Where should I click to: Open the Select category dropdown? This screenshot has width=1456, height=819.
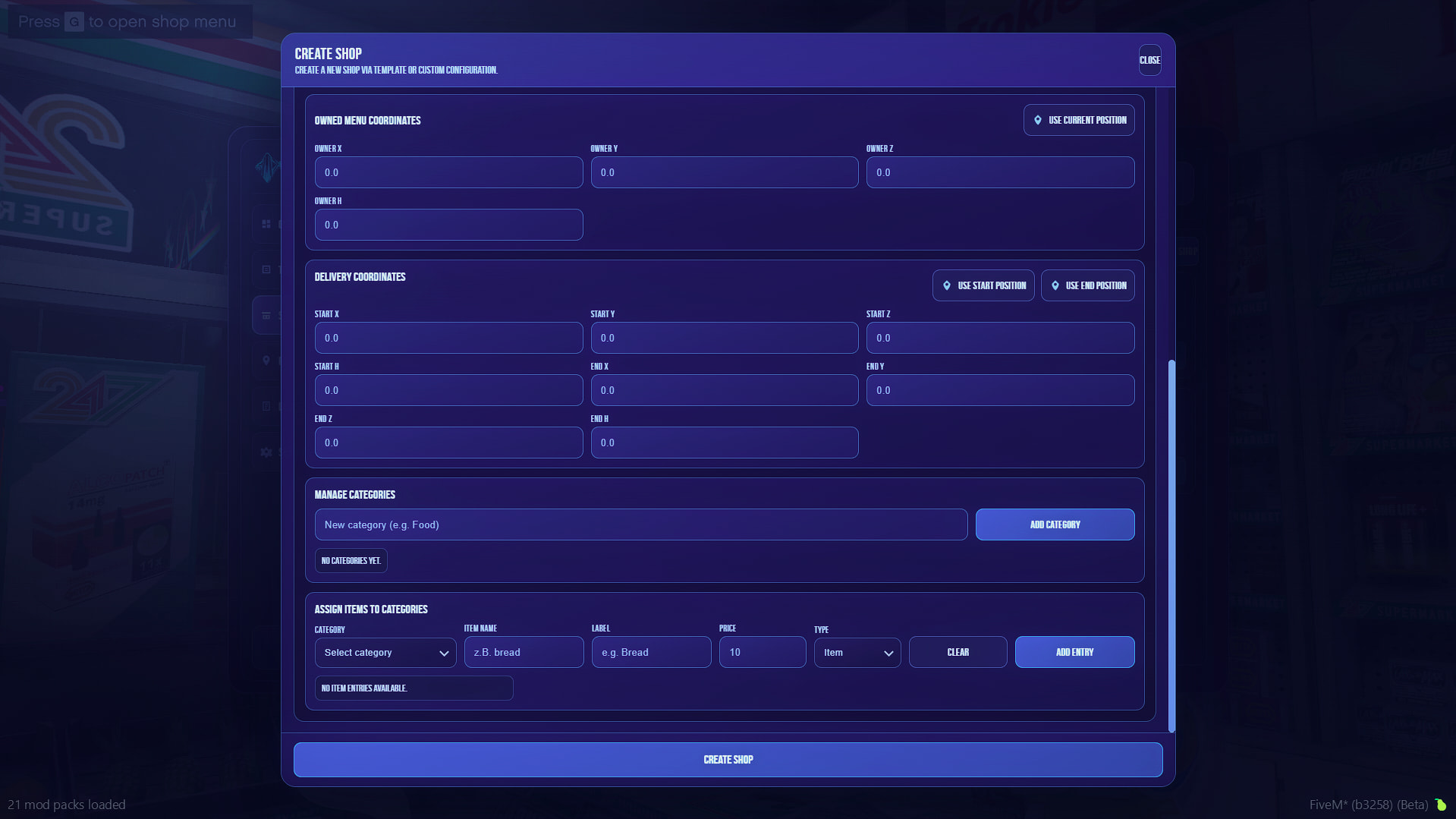coord(385,653)
